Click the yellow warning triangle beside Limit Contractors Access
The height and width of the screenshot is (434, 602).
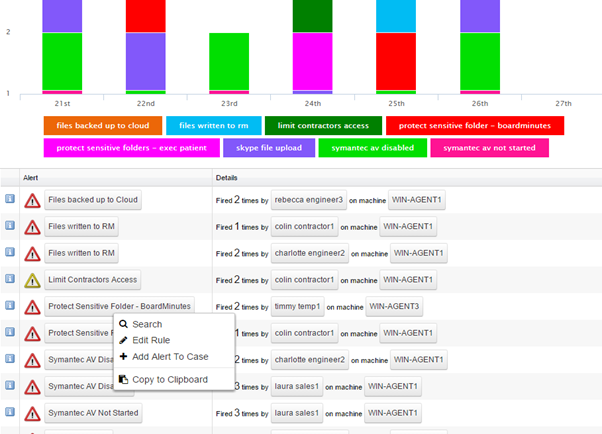coord(32,280)
